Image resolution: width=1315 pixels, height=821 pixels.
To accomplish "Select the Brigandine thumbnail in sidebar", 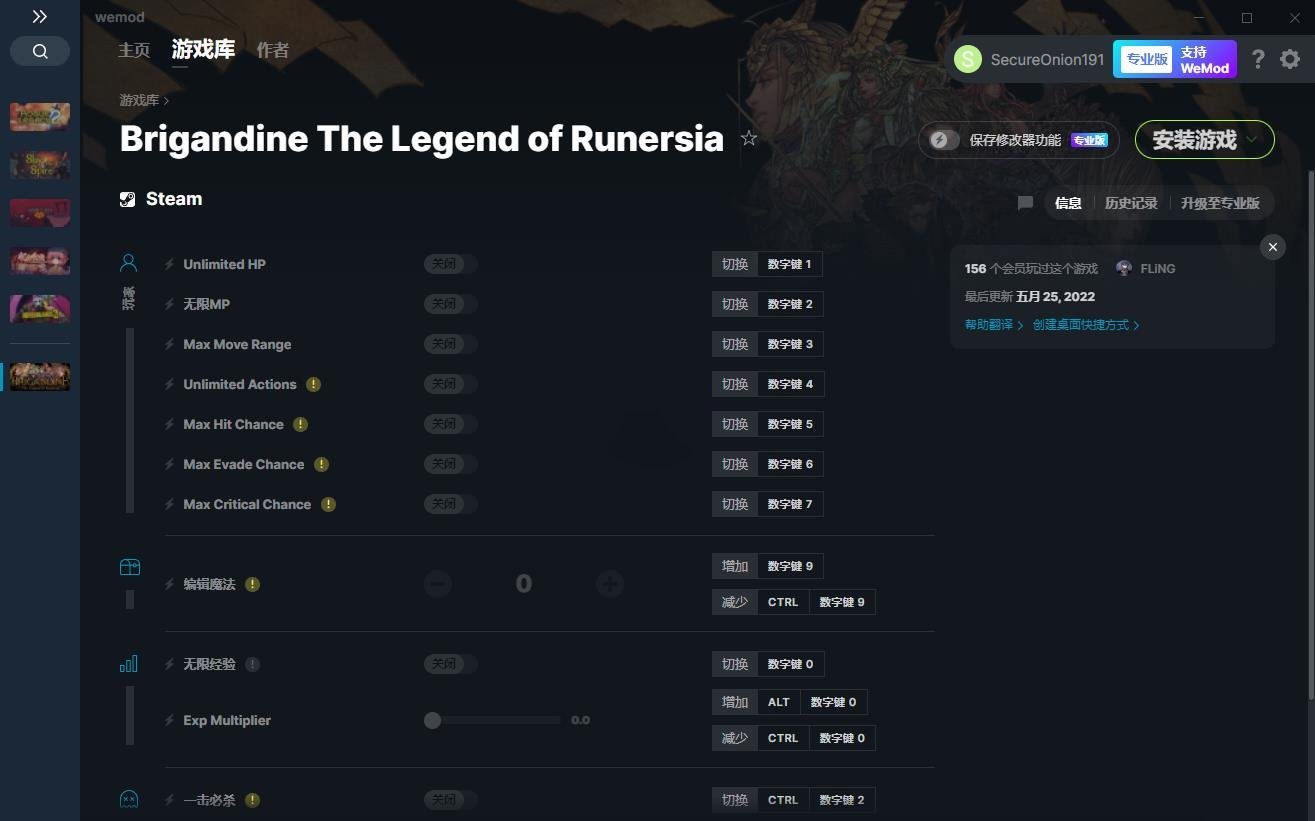I will pos(40,376).
